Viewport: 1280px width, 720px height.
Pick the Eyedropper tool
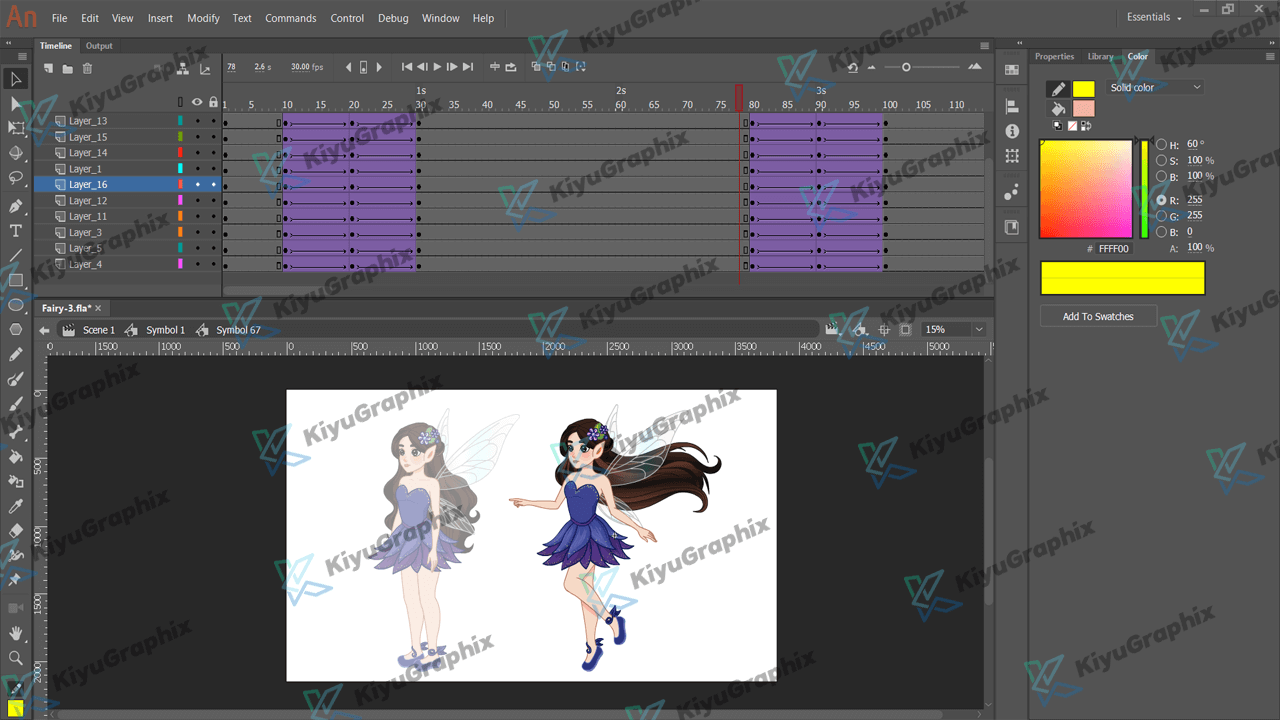tap(16, 506)
